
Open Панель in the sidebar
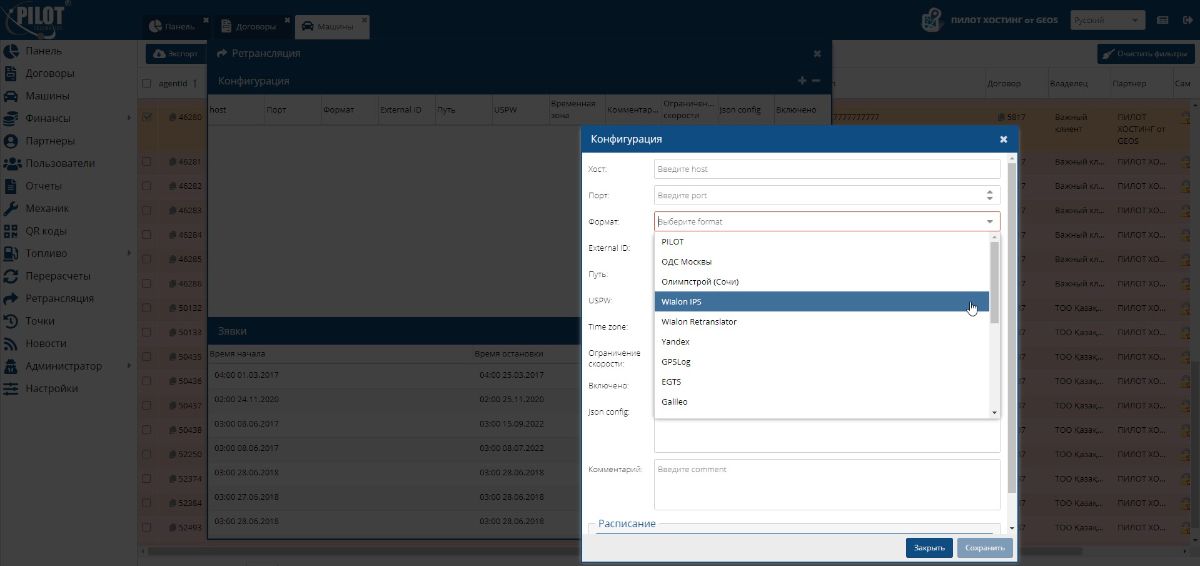coord(43,51)
